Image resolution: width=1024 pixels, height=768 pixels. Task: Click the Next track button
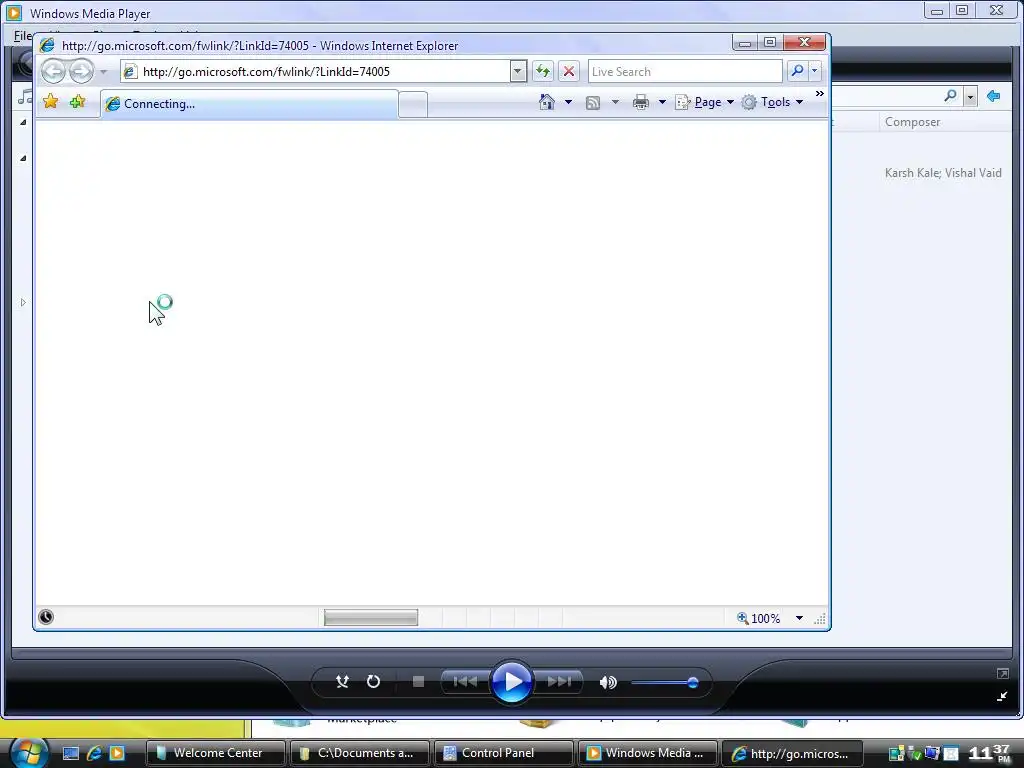pos(559,682)
